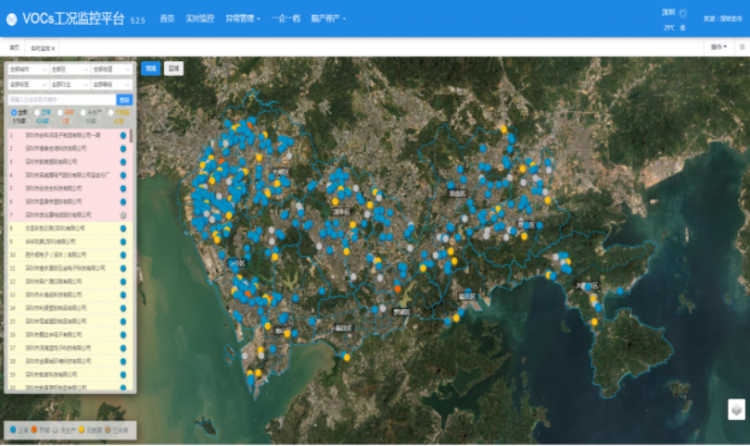Screen dimensions: 750x446
Task: Expand the 限产停产 navigation menu
Action: tap(328, 19)
